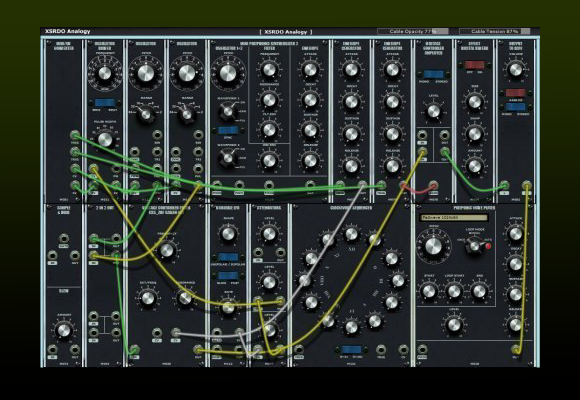
Task: Click the SIN jack on the first Oscillator module
Action: point(157,135)
